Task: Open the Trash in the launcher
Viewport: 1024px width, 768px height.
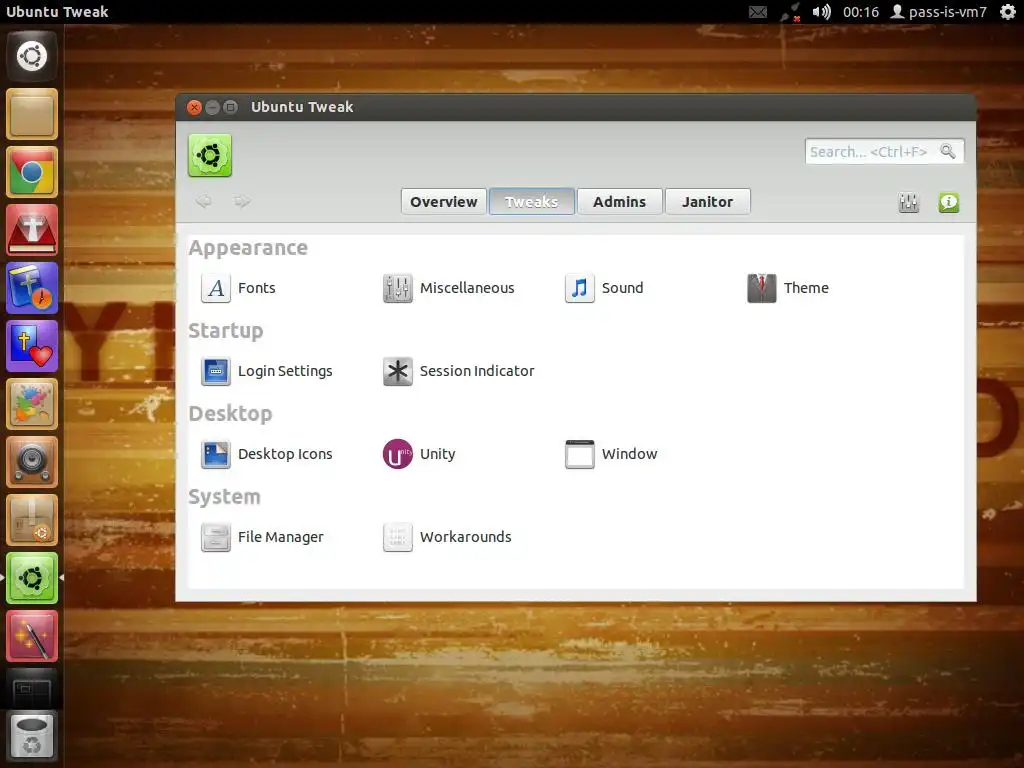Action: pos(31,737)
